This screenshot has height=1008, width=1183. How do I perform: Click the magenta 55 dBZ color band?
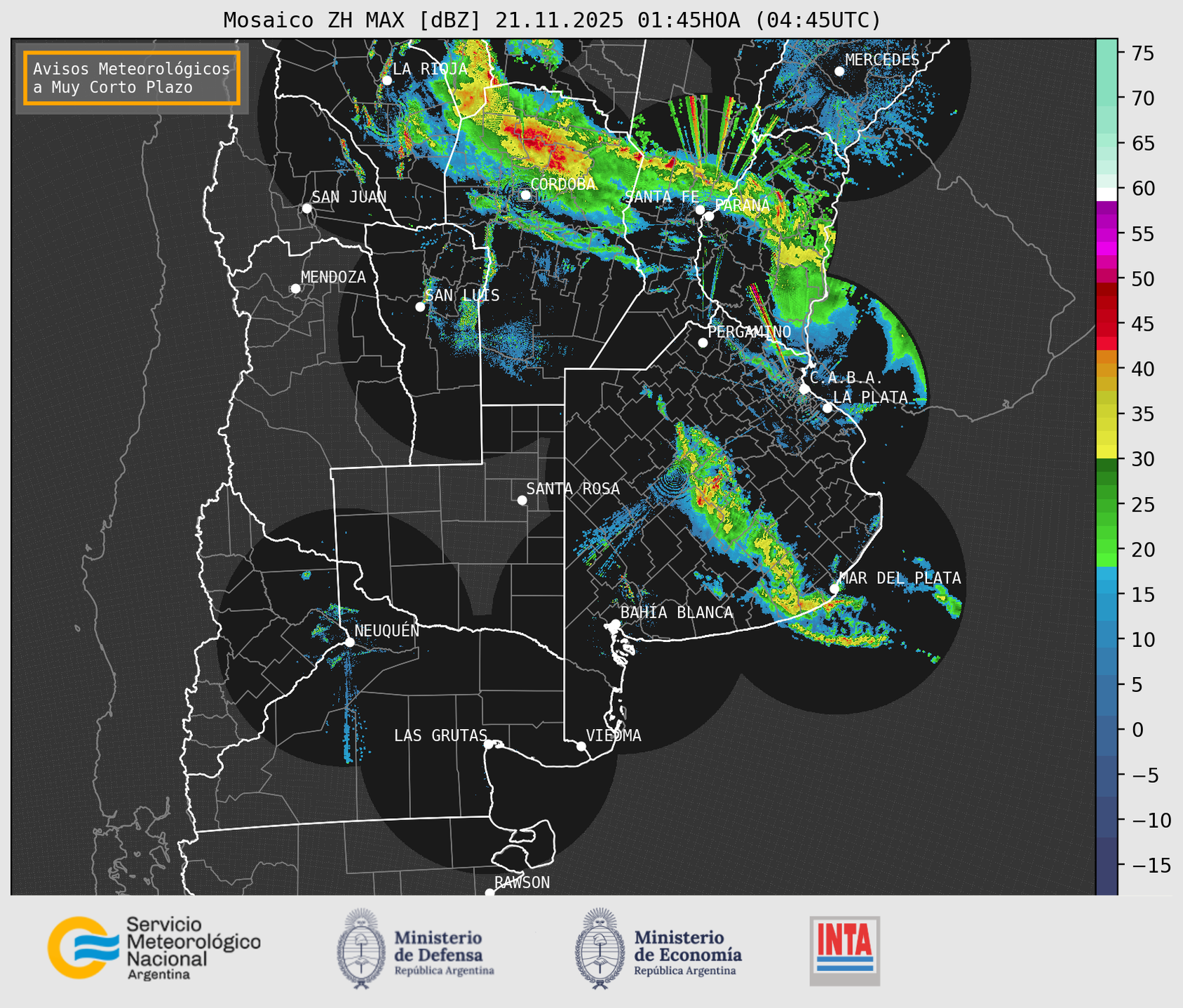[x=1107, y=234]
